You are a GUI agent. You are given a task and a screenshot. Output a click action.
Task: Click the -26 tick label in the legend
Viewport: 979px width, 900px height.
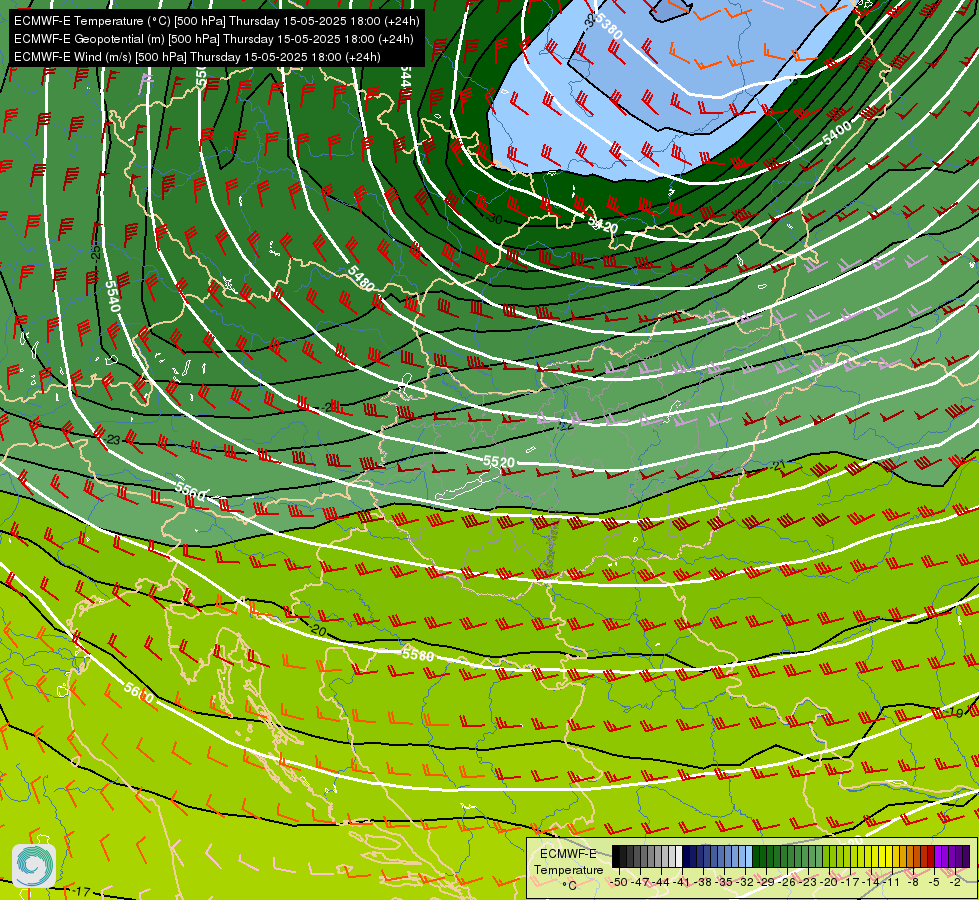click(787, 882)
